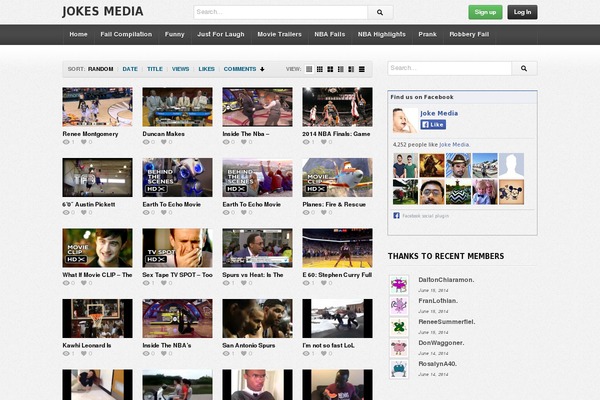
Task: Click the heart icon under Renee Montgomery
Action: coord(84,142)
